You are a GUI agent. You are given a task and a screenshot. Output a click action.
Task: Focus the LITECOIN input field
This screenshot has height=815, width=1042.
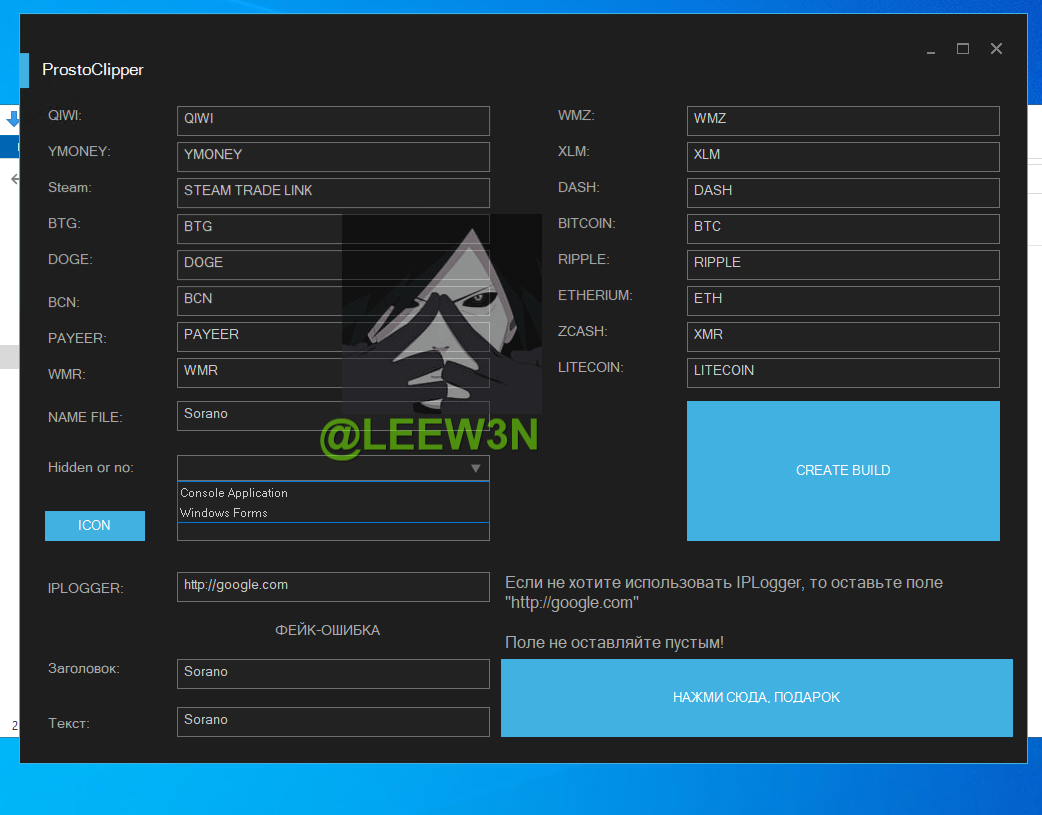coord(843,373)
